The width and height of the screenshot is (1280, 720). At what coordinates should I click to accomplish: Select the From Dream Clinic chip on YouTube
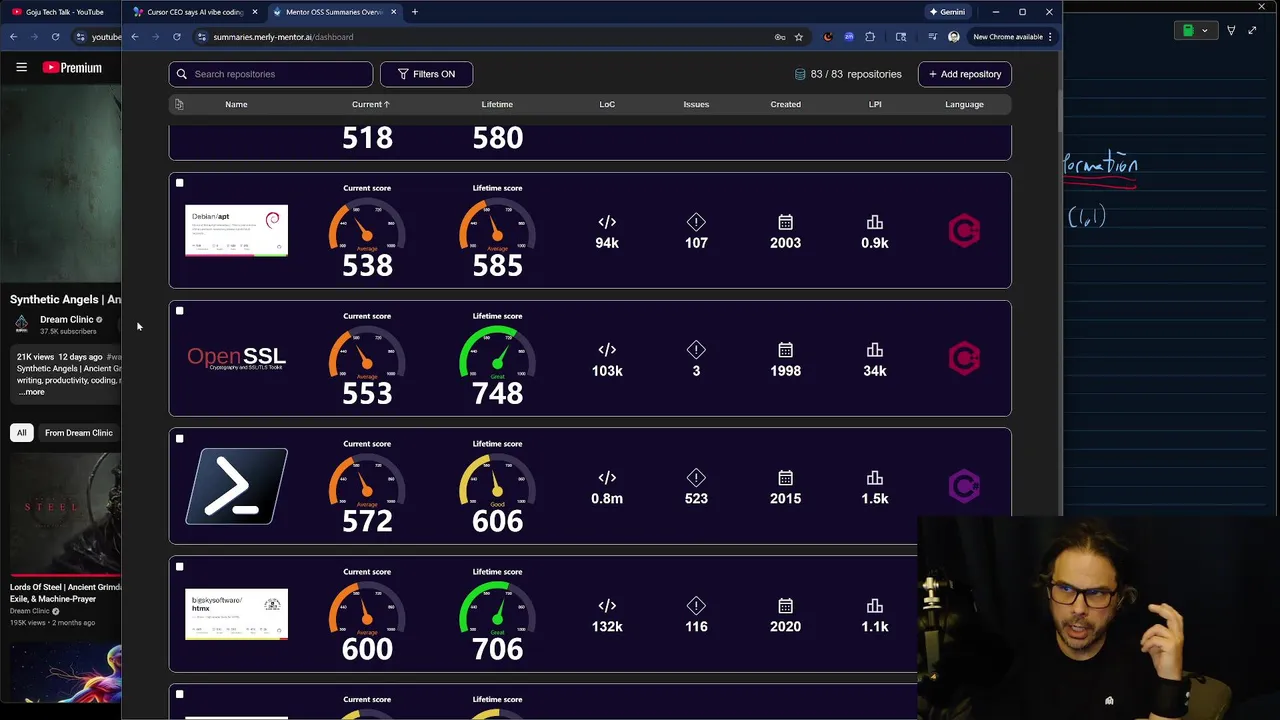[79, 433]
